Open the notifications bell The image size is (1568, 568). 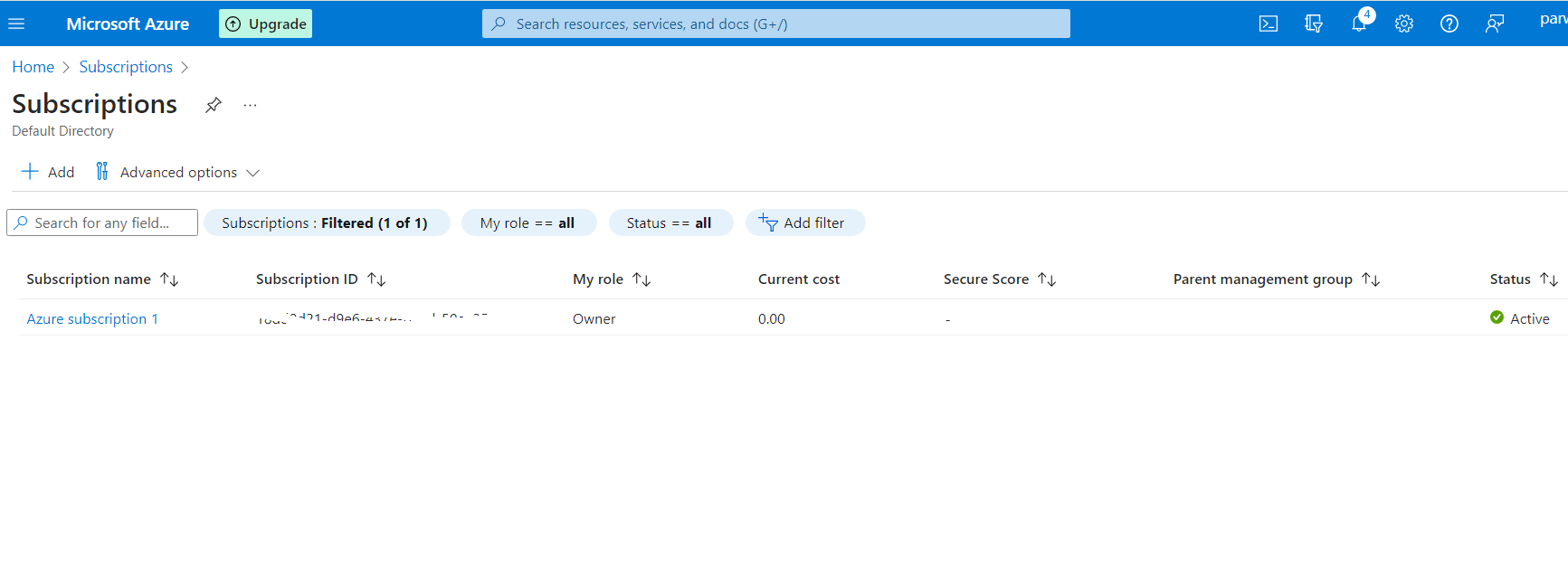click(x=1359, y=24)
